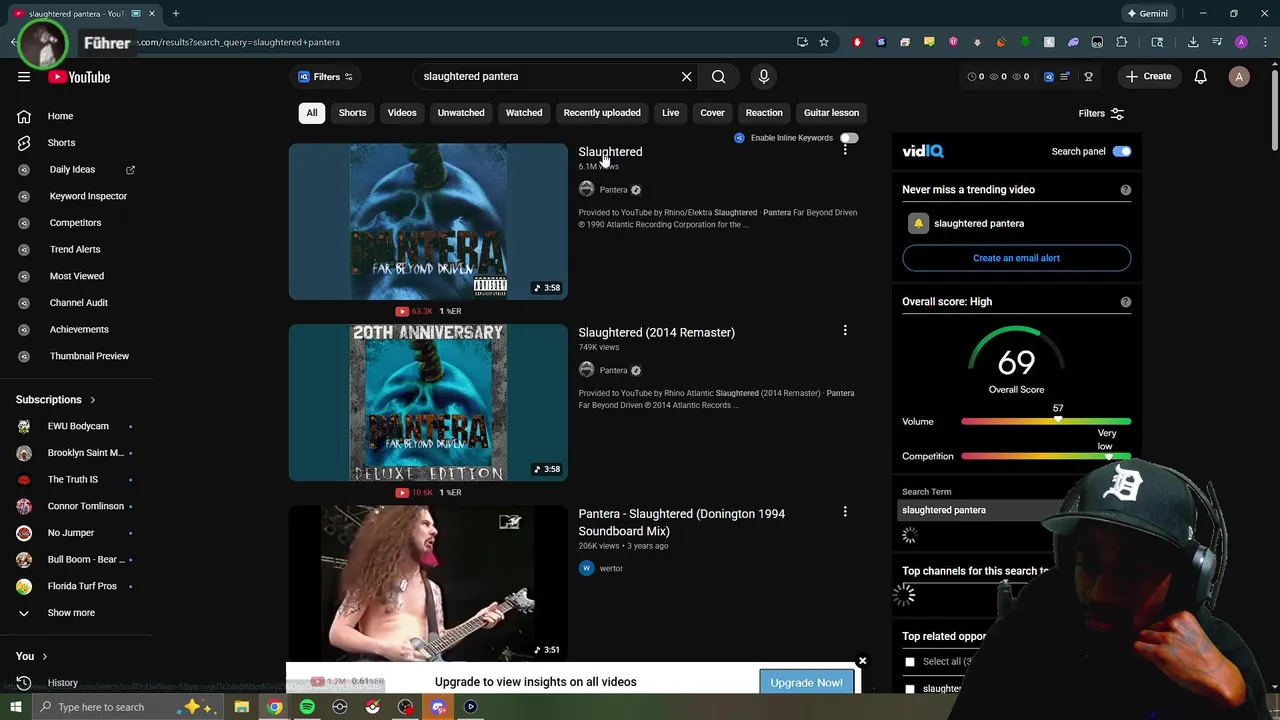Open more options for Donington 1994 video
The height and width of the screenshot is (720, 1280).
pyautogui.click(x=845, y=512)
